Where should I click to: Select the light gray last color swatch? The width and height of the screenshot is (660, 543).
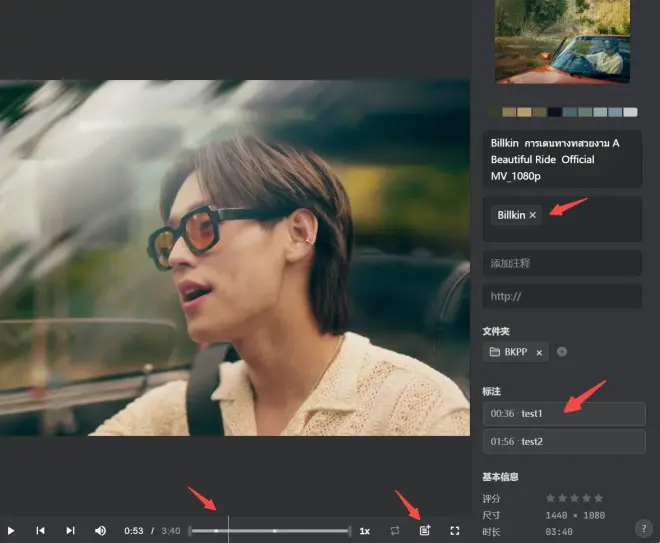631,112
